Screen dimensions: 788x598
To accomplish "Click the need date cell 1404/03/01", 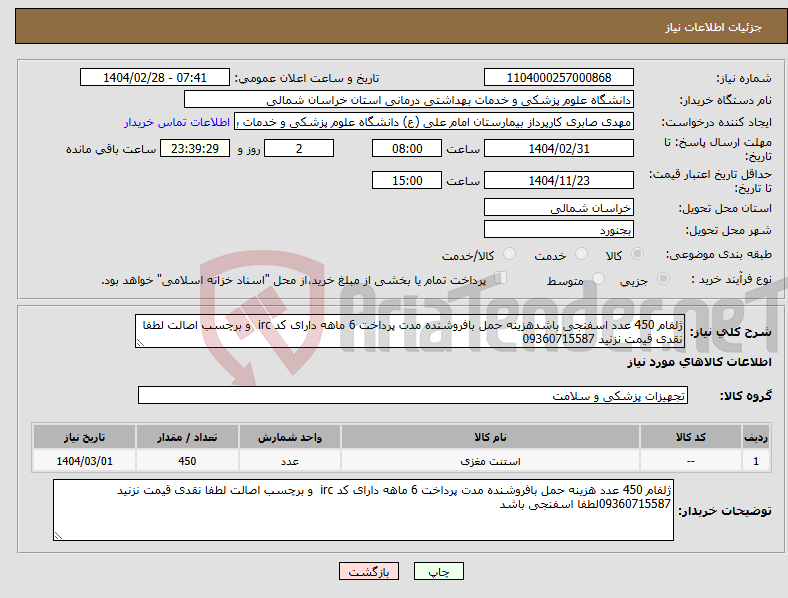I will (84, 461).
